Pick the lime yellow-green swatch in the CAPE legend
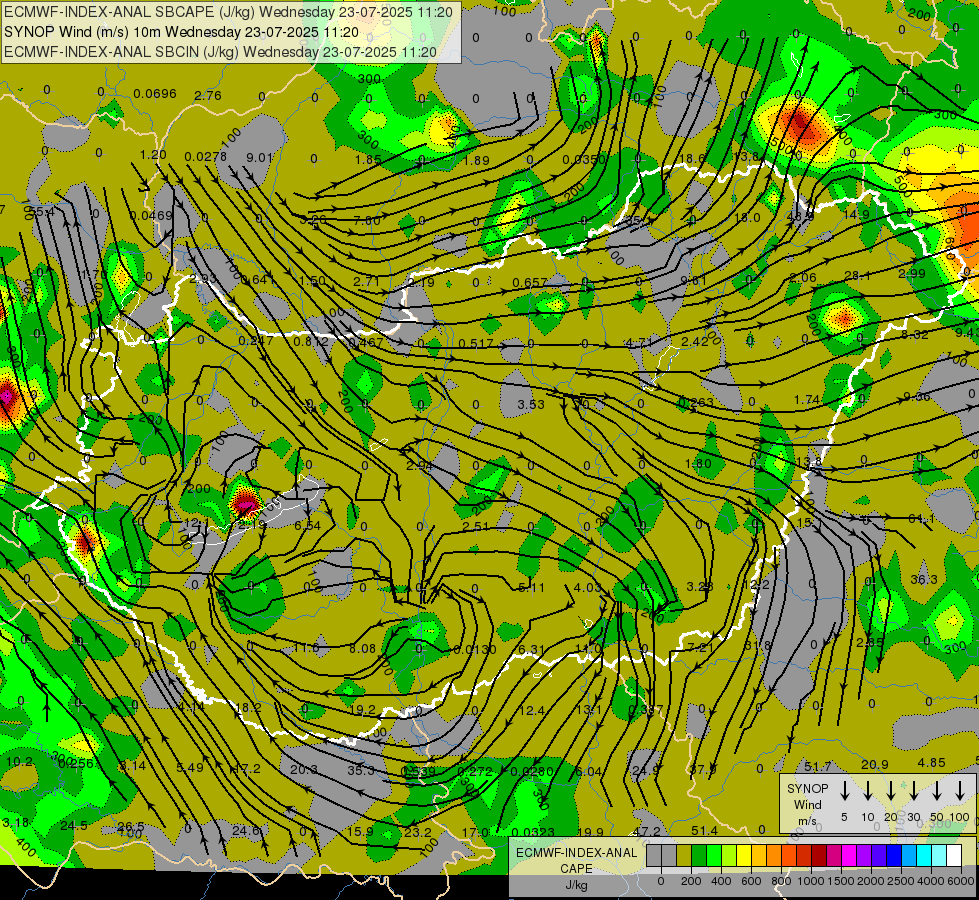This screenshot has height=900, width=979. tap(729, 856)
